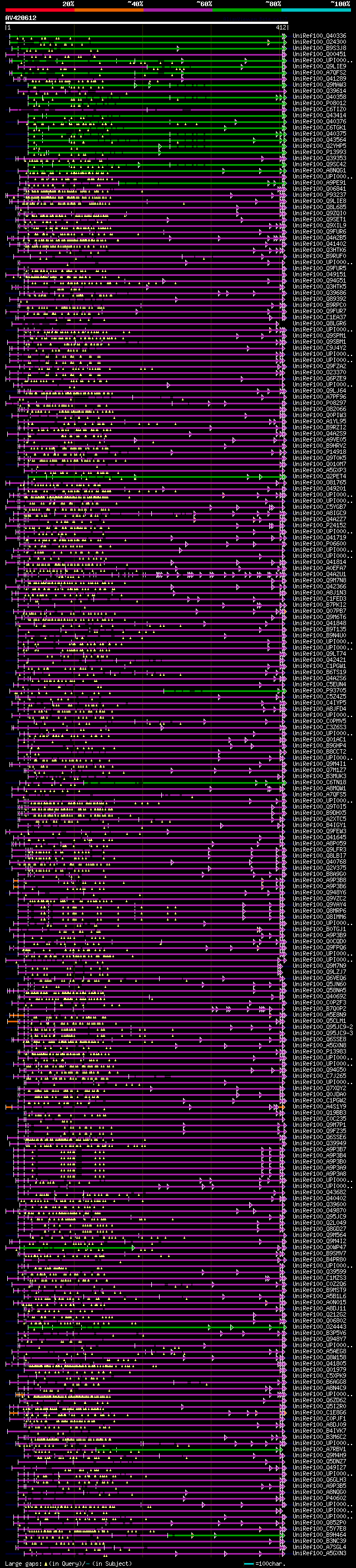Select the UniRef100_Q40358 hit
This screenshot has height=1568, width=356.
pyautogui.click(x=319, y=97)
